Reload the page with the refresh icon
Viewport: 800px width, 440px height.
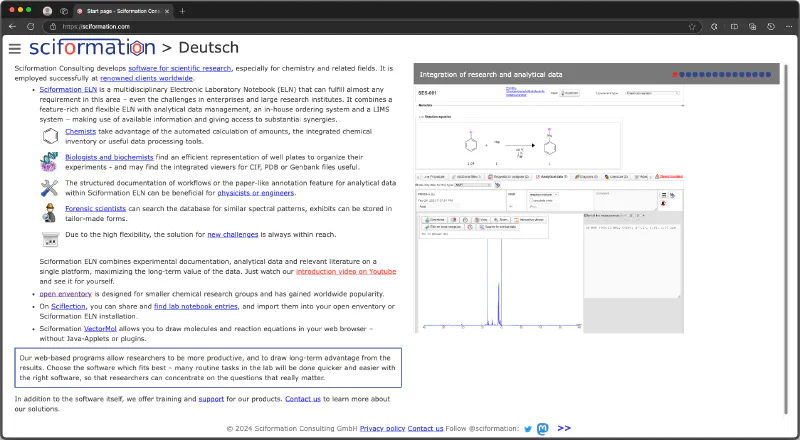click(31, 27)
